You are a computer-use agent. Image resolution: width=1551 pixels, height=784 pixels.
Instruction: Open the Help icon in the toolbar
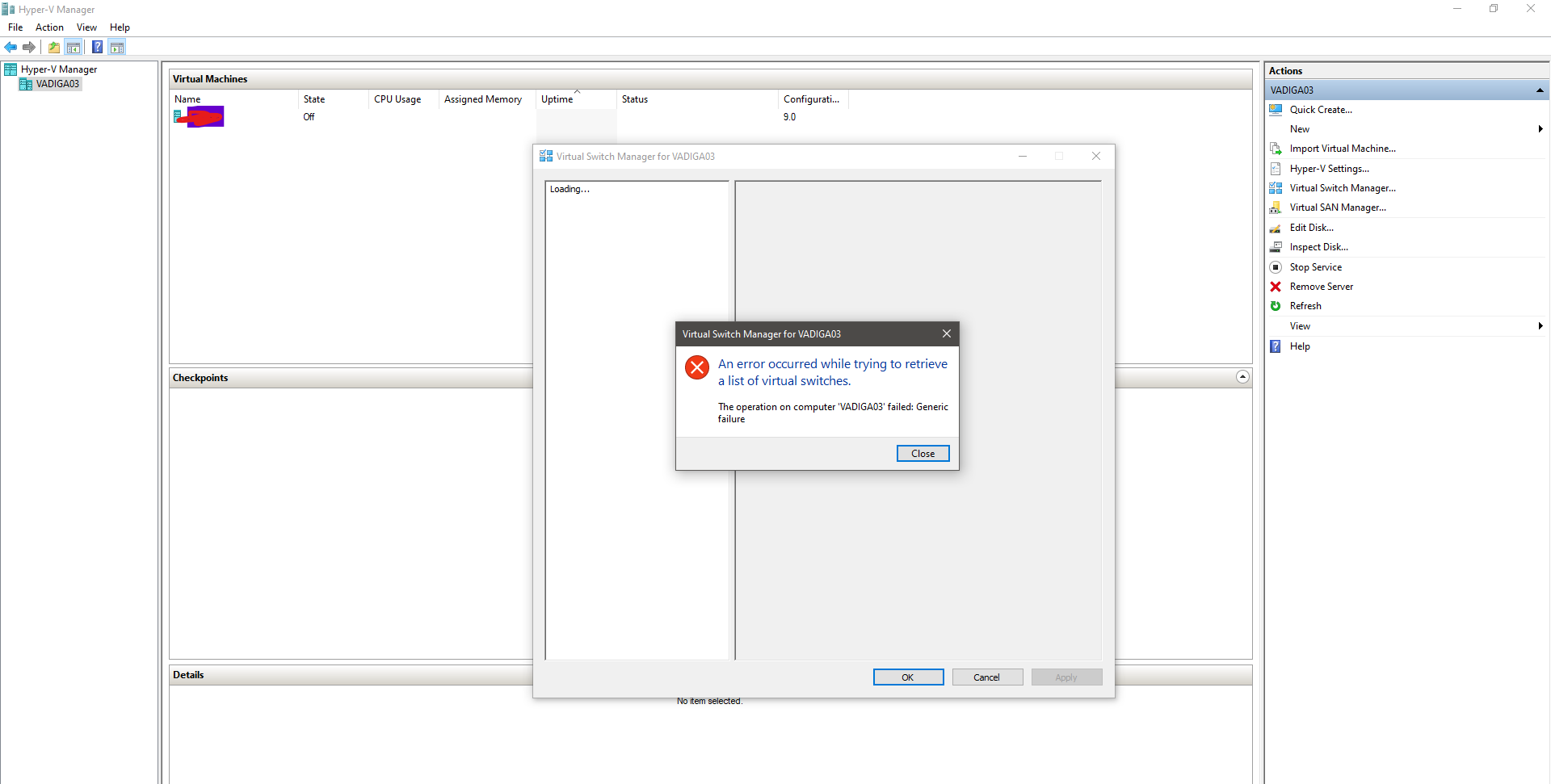pyautogui.click(x=98, y=47)
